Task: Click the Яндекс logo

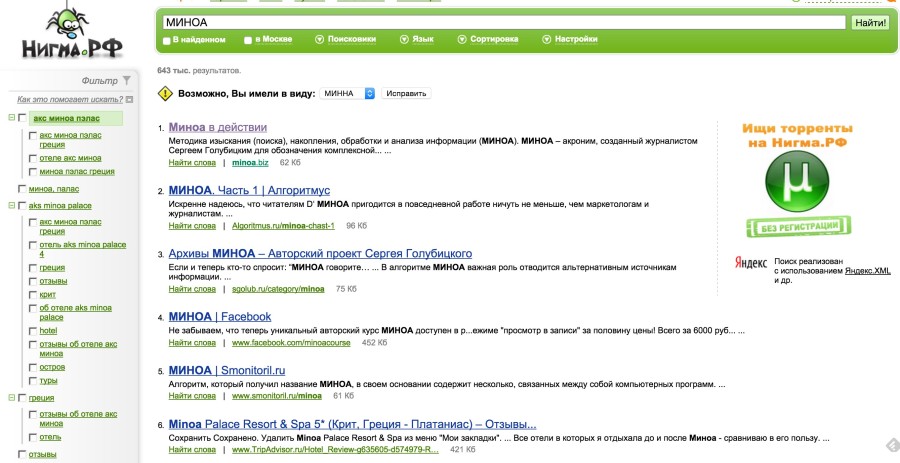Action: [x=750, y=264]
